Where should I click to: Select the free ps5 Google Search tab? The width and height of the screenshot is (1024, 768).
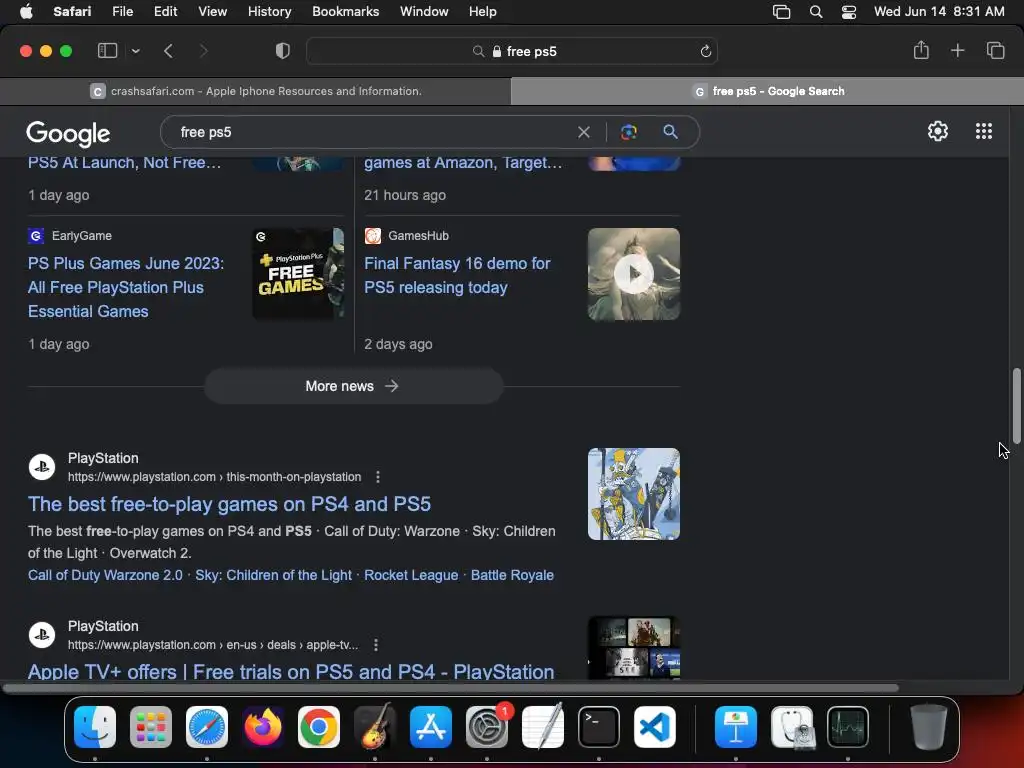tap(767, 91)
